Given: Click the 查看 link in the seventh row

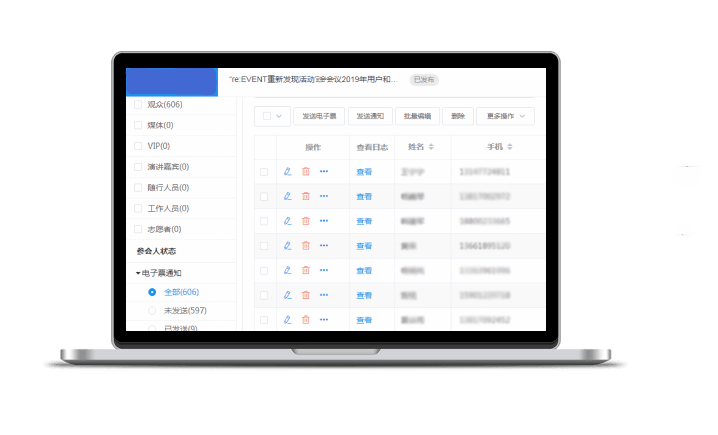Looking at the screenshot, I should tap(364, 320).
